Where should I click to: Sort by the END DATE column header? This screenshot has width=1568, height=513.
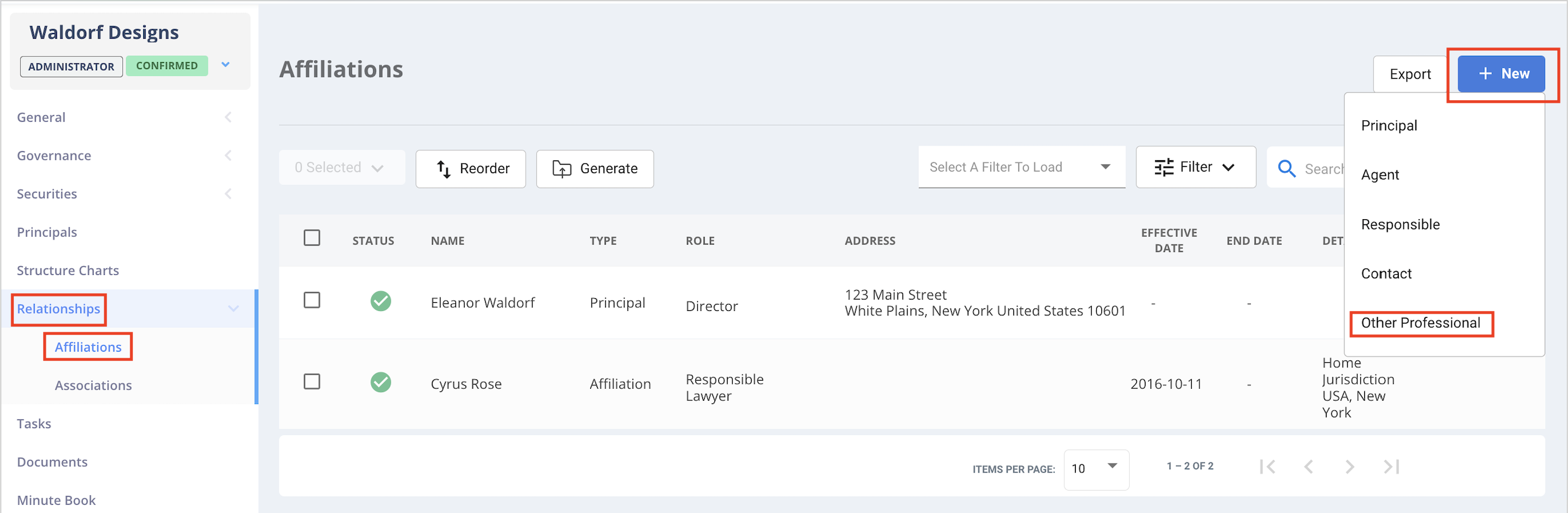[x=1254, y=241]
